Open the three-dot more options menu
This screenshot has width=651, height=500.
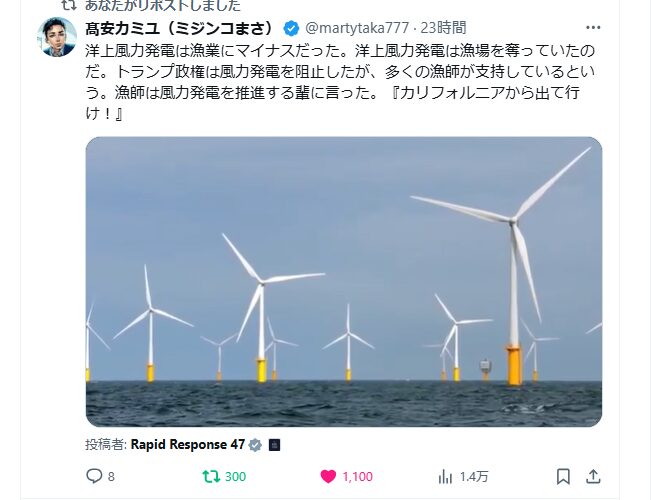(593, 28)
